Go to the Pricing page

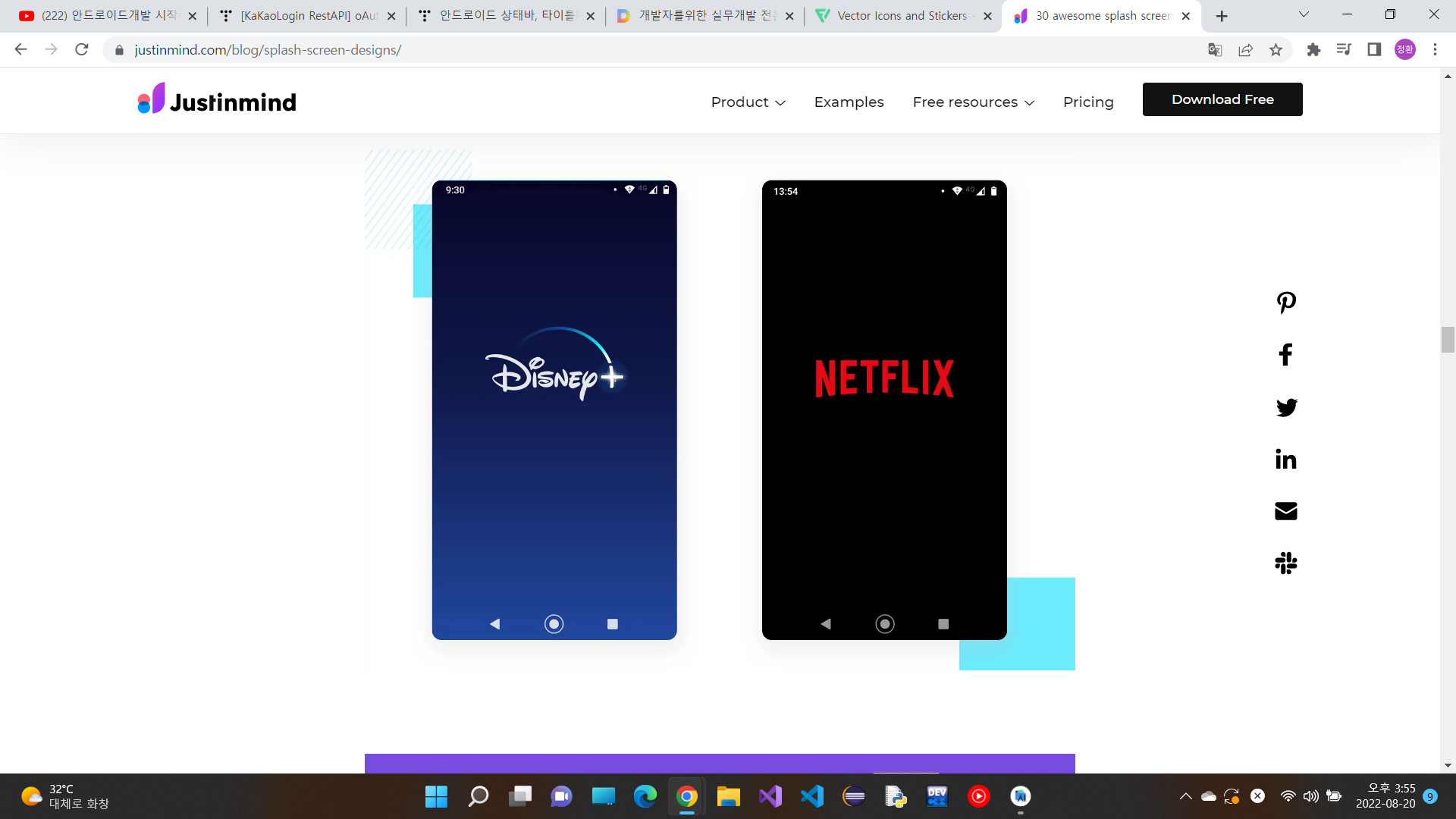coord(1087,102)
